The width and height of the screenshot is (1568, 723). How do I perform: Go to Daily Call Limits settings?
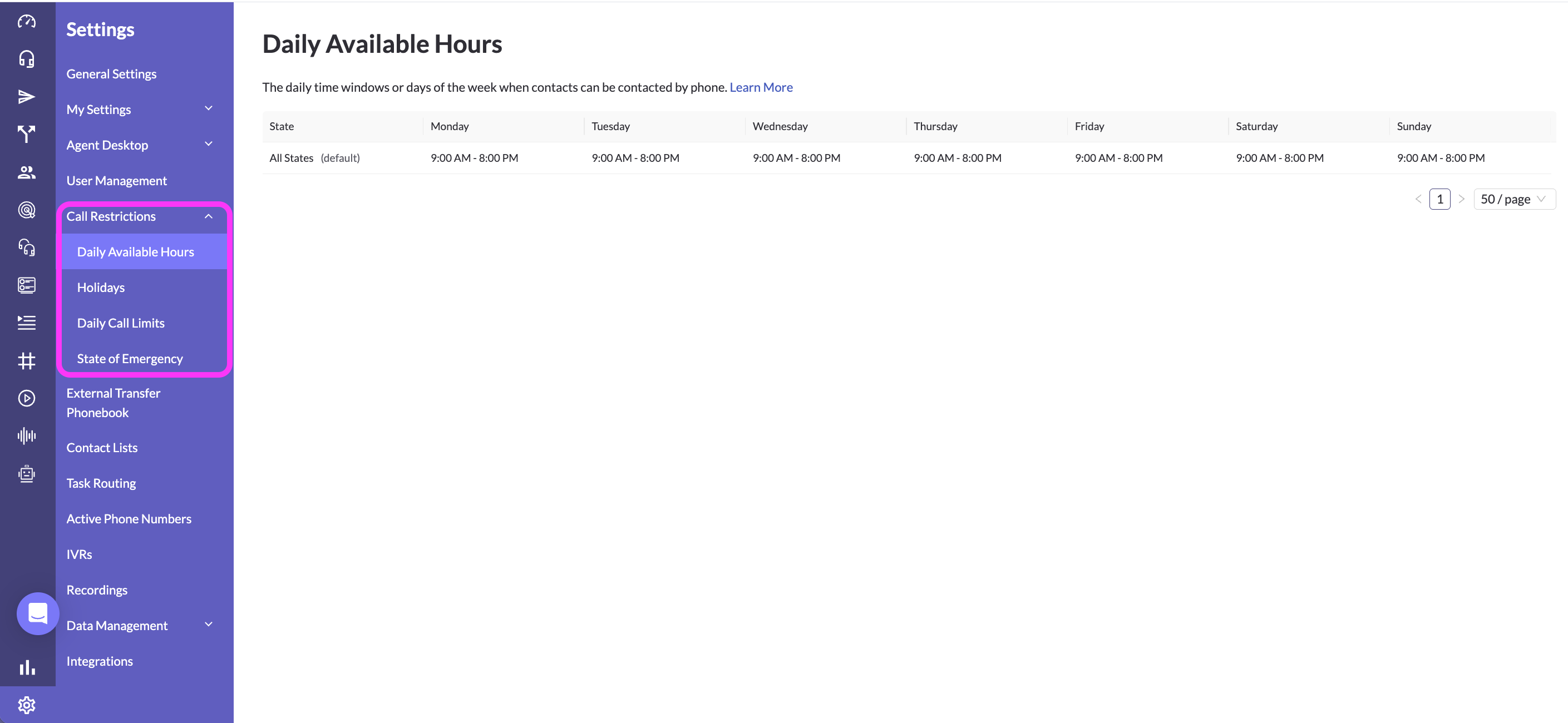tap(121, 323)
